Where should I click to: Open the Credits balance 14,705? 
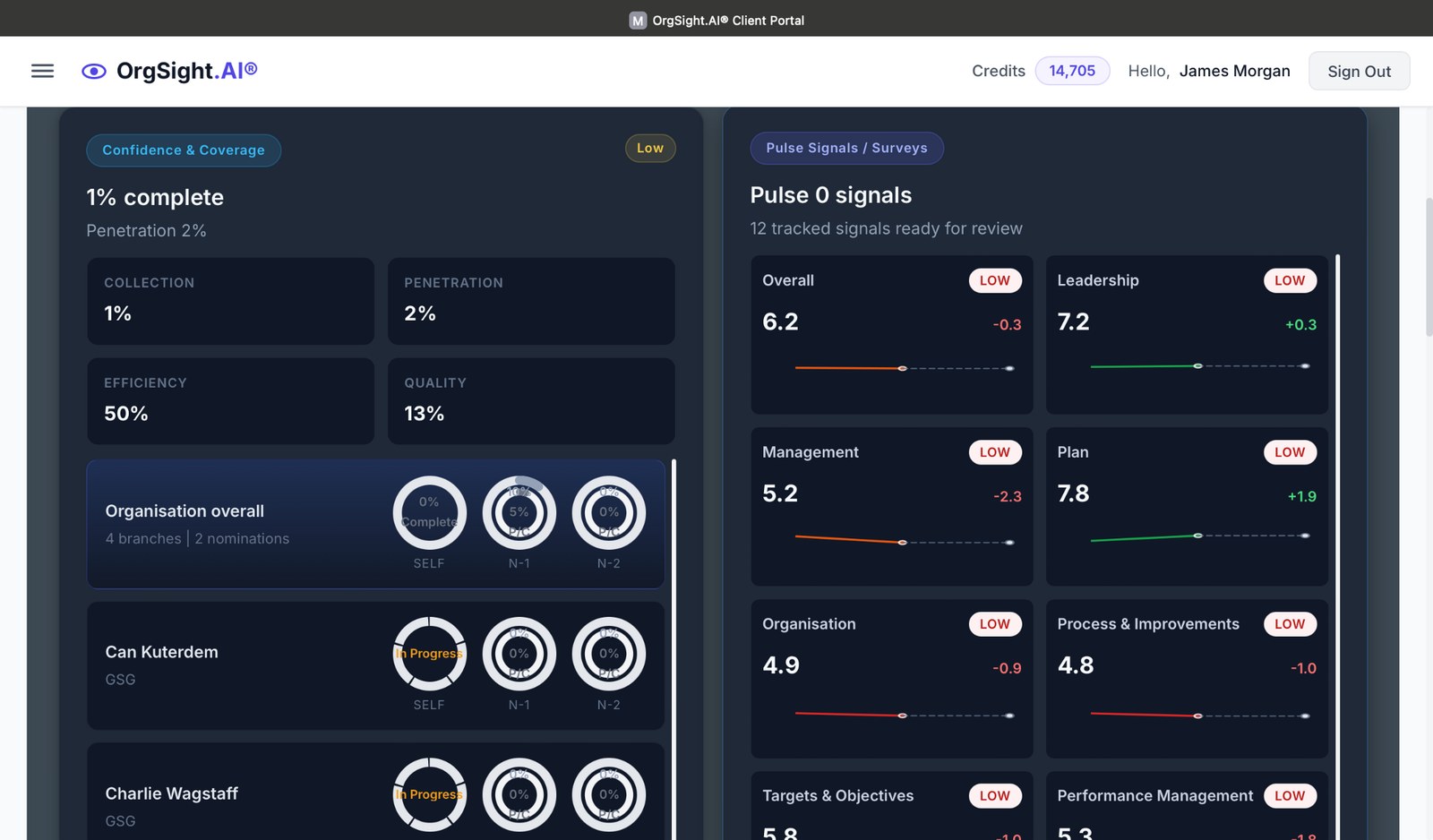[x=1072, y=70]
